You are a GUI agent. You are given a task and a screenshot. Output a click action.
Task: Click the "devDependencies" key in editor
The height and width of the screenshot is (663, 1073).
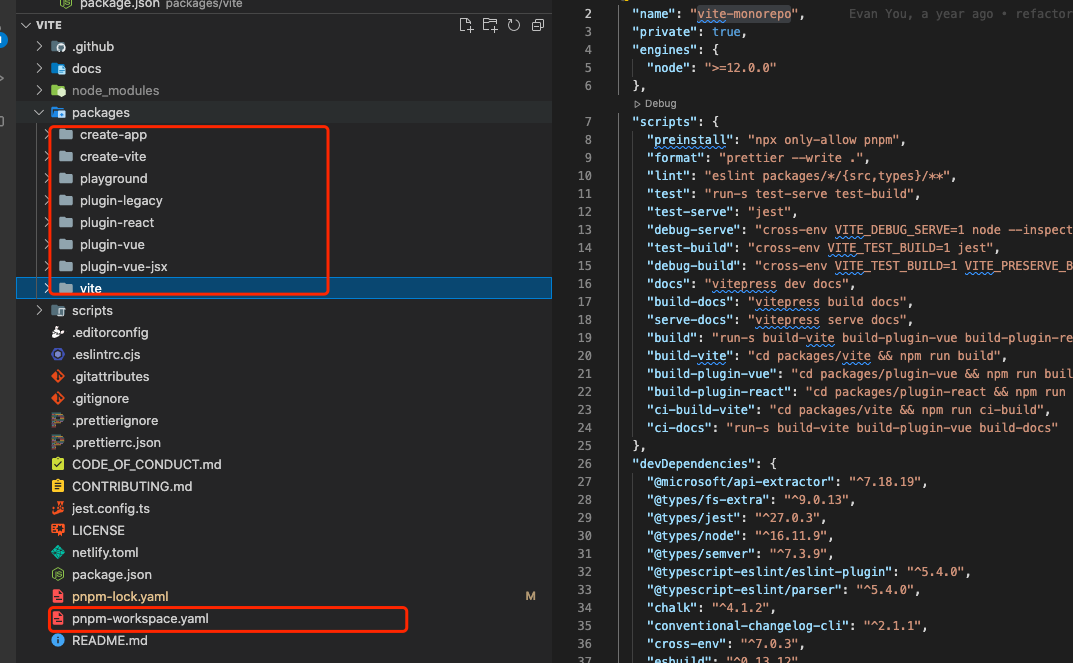pos(693,464)
